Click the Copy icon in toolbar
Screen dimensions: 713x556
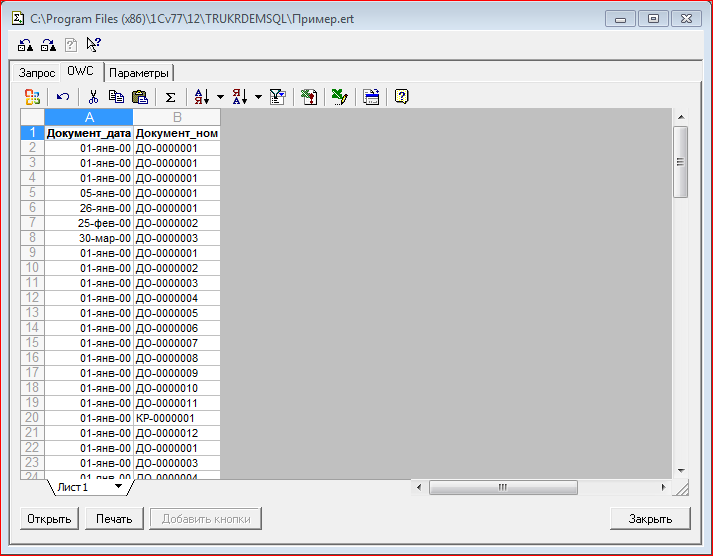pos(116,97)
